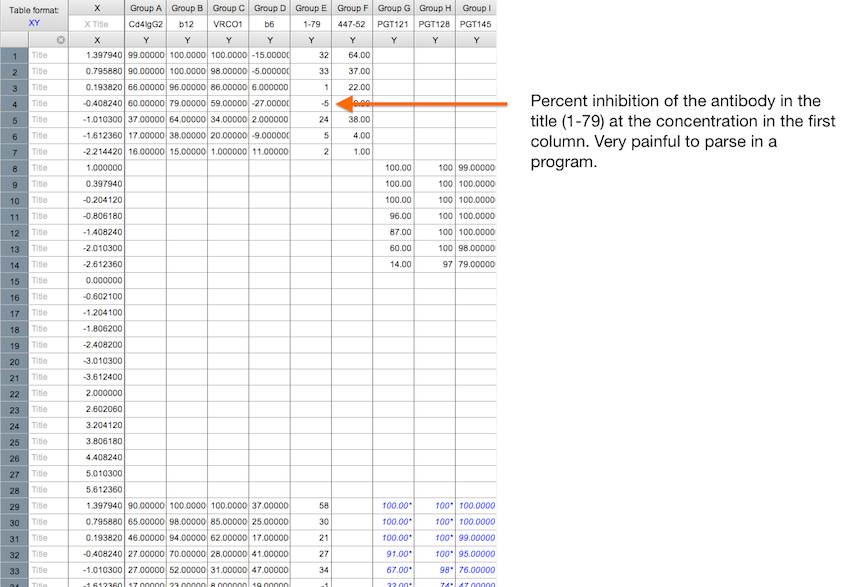Screen dimensions: 861x587
Task: Select the Group E column header
Action: click(x=312, y=8)
